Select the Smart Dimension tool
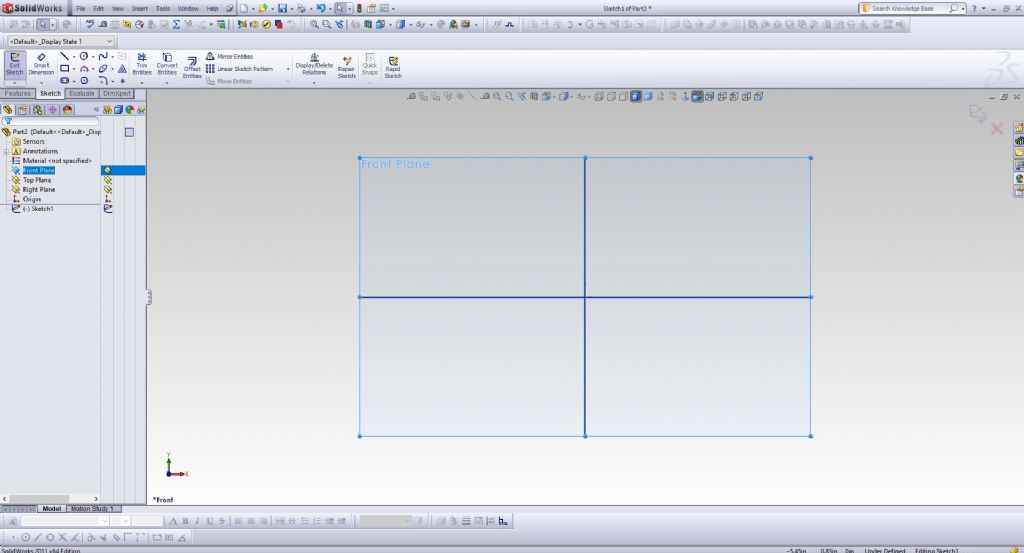Viewport: 1024px width, 553px height. click(x=41, y=65)
